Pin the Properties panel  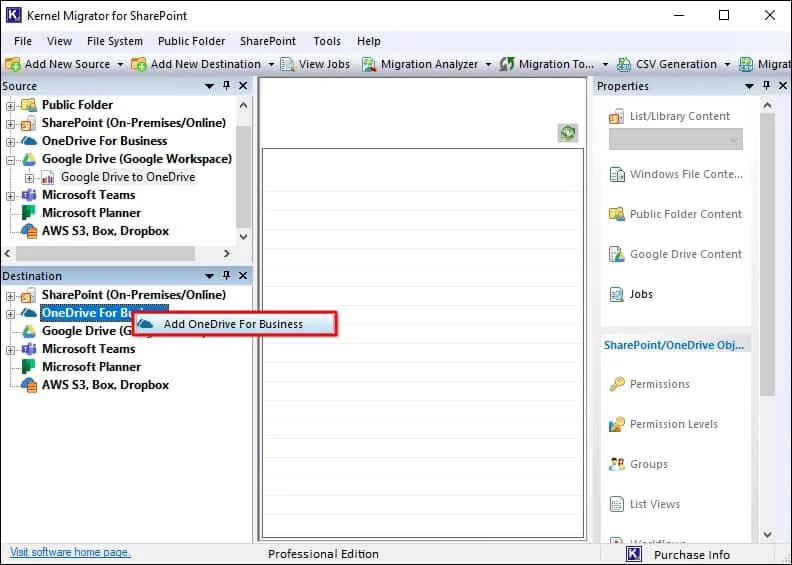pos(766,86)
